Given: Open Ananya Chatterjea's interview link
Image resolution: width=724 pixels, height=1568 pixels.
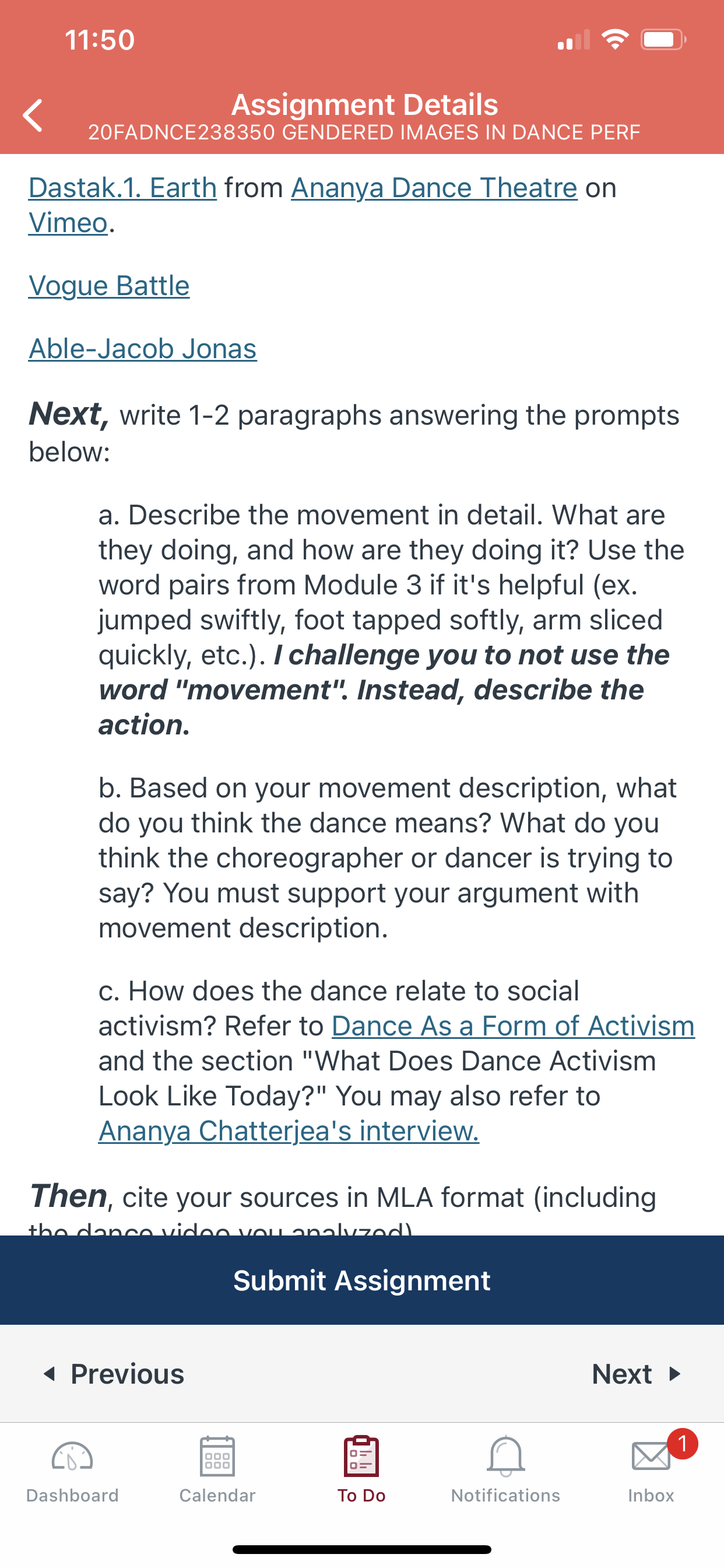Looking at the screenshot, I should click(289, 1131).
